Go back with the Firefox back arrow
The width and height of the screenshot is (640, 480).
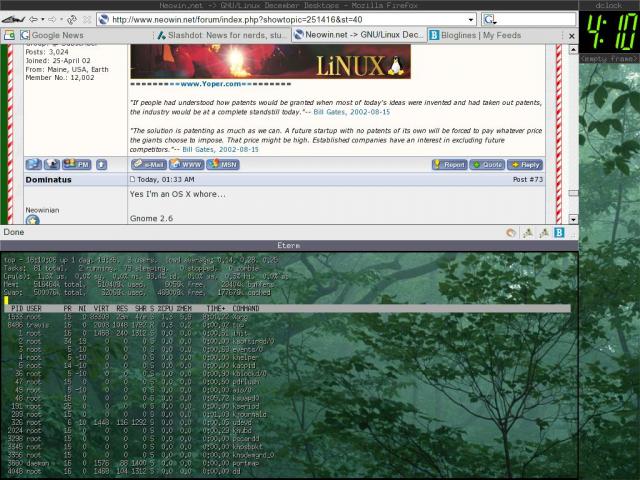click(33, 19)
